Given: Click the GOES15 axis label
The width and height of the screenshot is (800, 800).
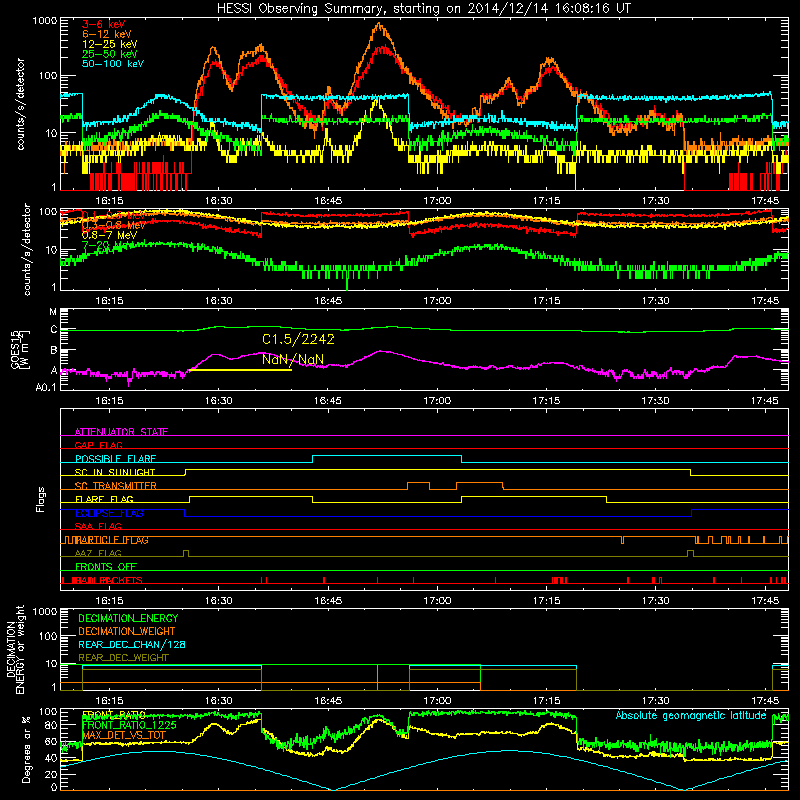Looking at the screenshot, I should [20, 349].
